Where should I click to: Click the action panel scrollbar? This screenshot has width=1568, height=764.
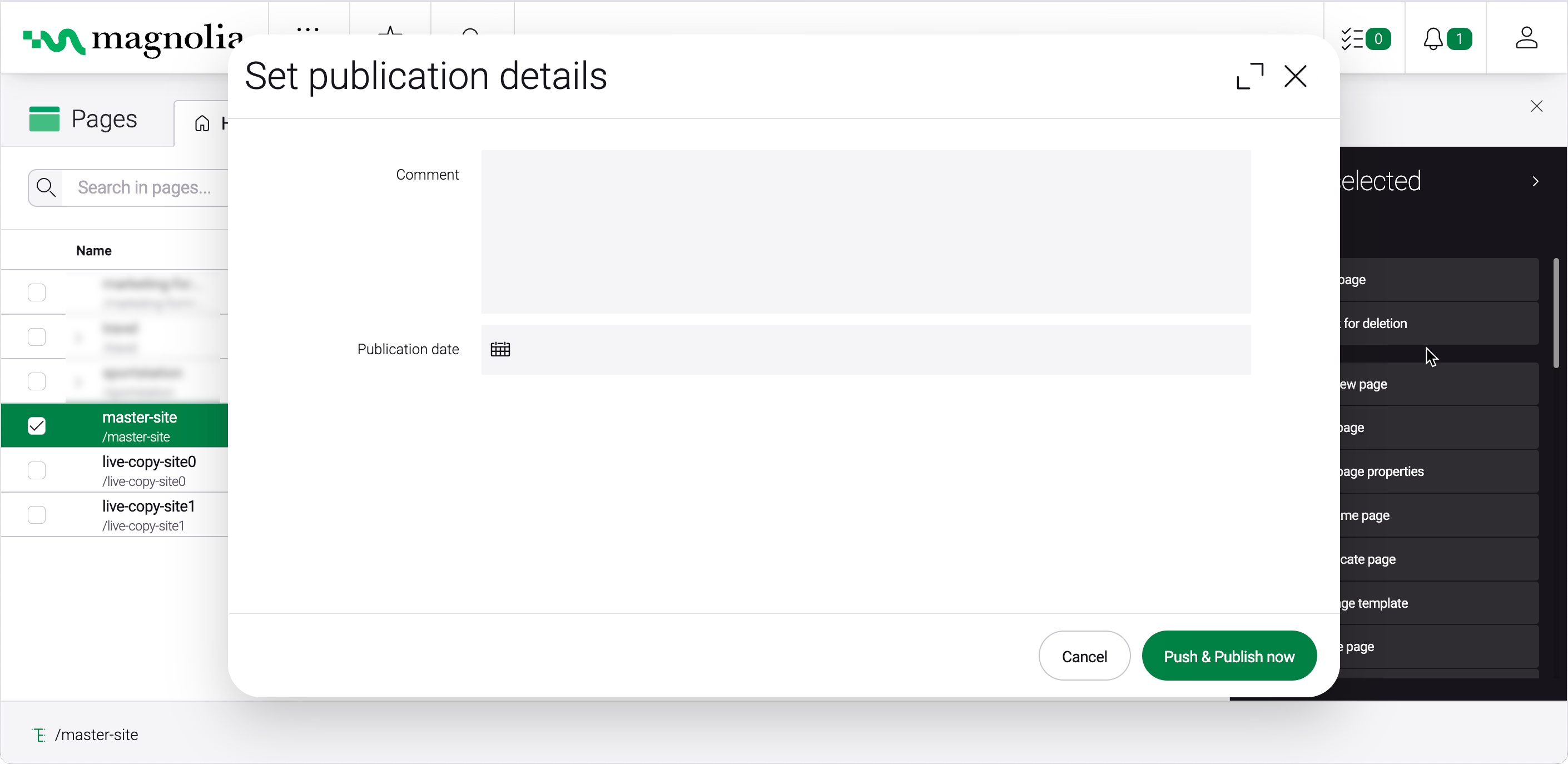(1556, 314)
